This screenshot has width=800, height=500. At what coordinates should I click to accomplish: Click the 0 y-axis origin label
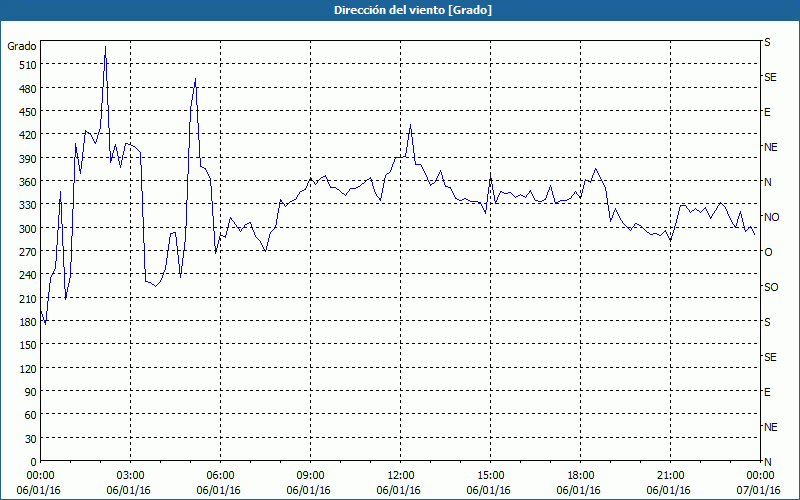click(x=34, y=462)
